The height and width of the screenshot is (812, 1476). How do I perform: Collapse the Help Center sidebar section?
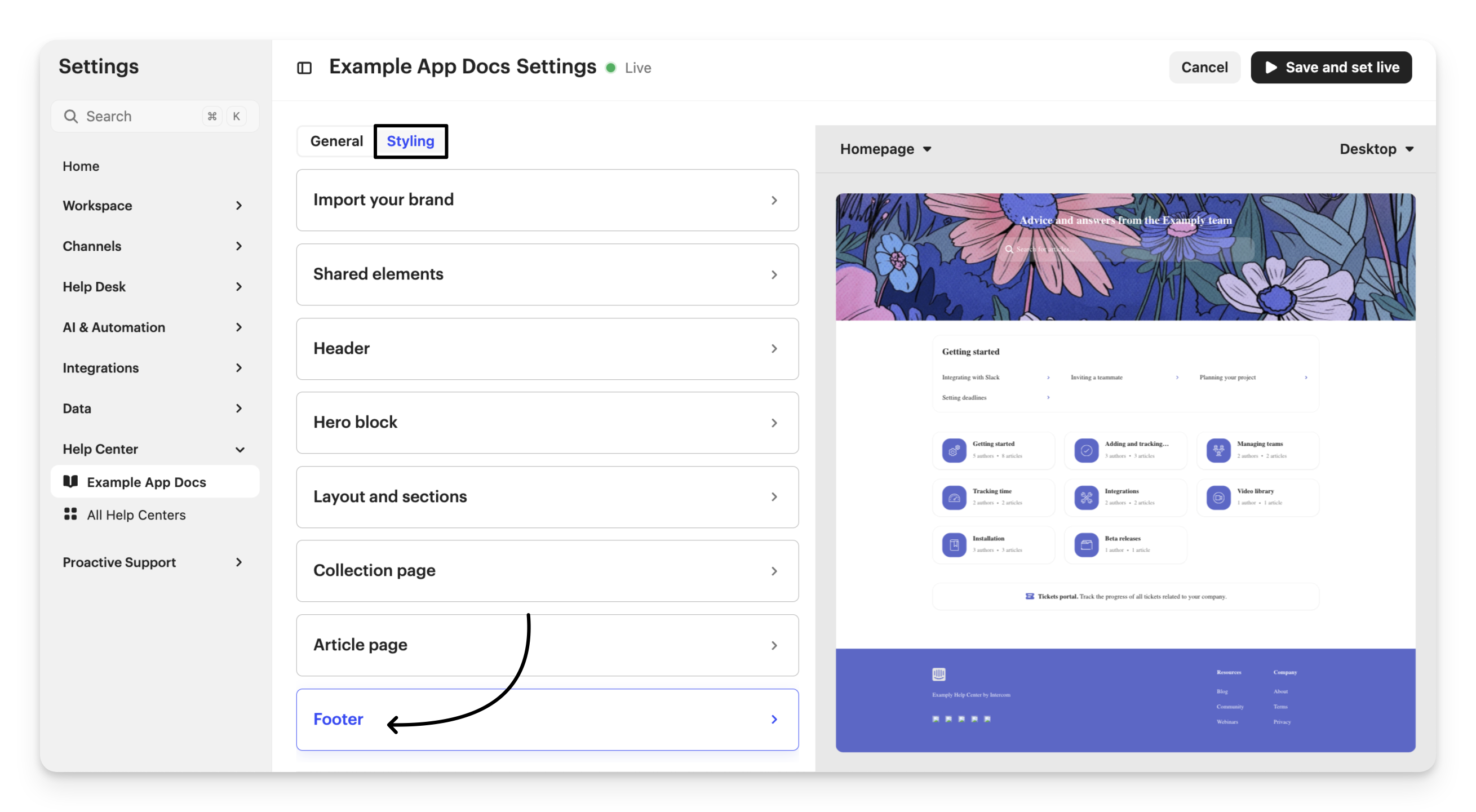click(240, 449)
